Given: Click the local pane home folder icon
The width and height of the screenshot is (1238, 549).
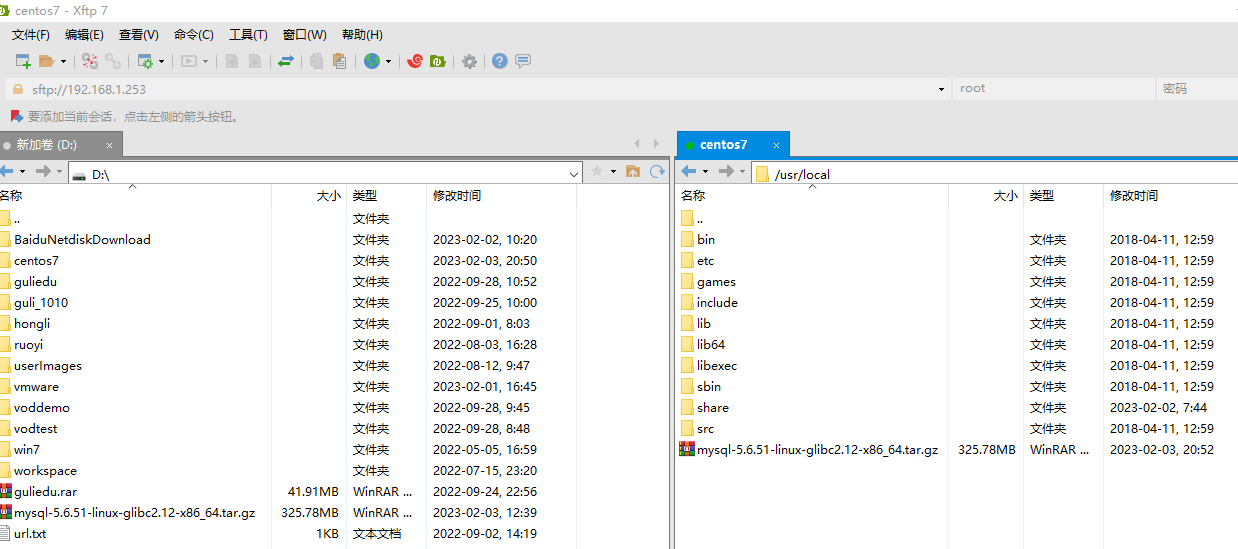Looking at the screenshot, I should click(x=632, y=172).
